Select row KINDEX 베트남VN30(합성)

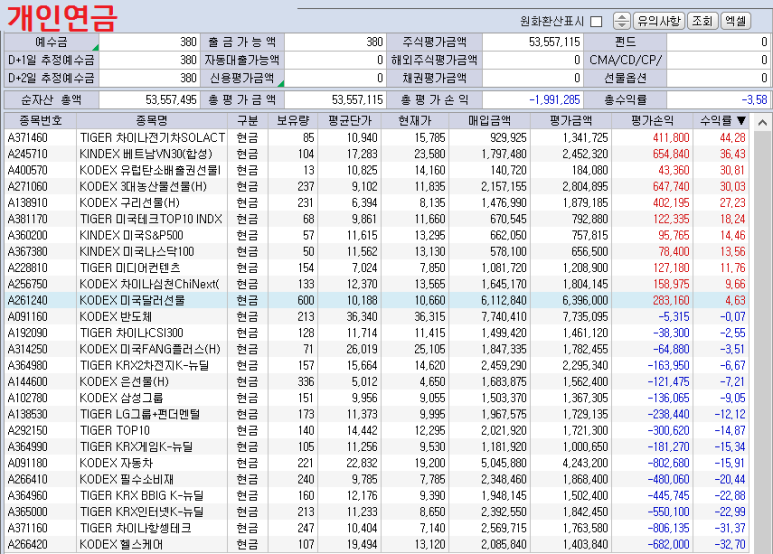[376, 154]
